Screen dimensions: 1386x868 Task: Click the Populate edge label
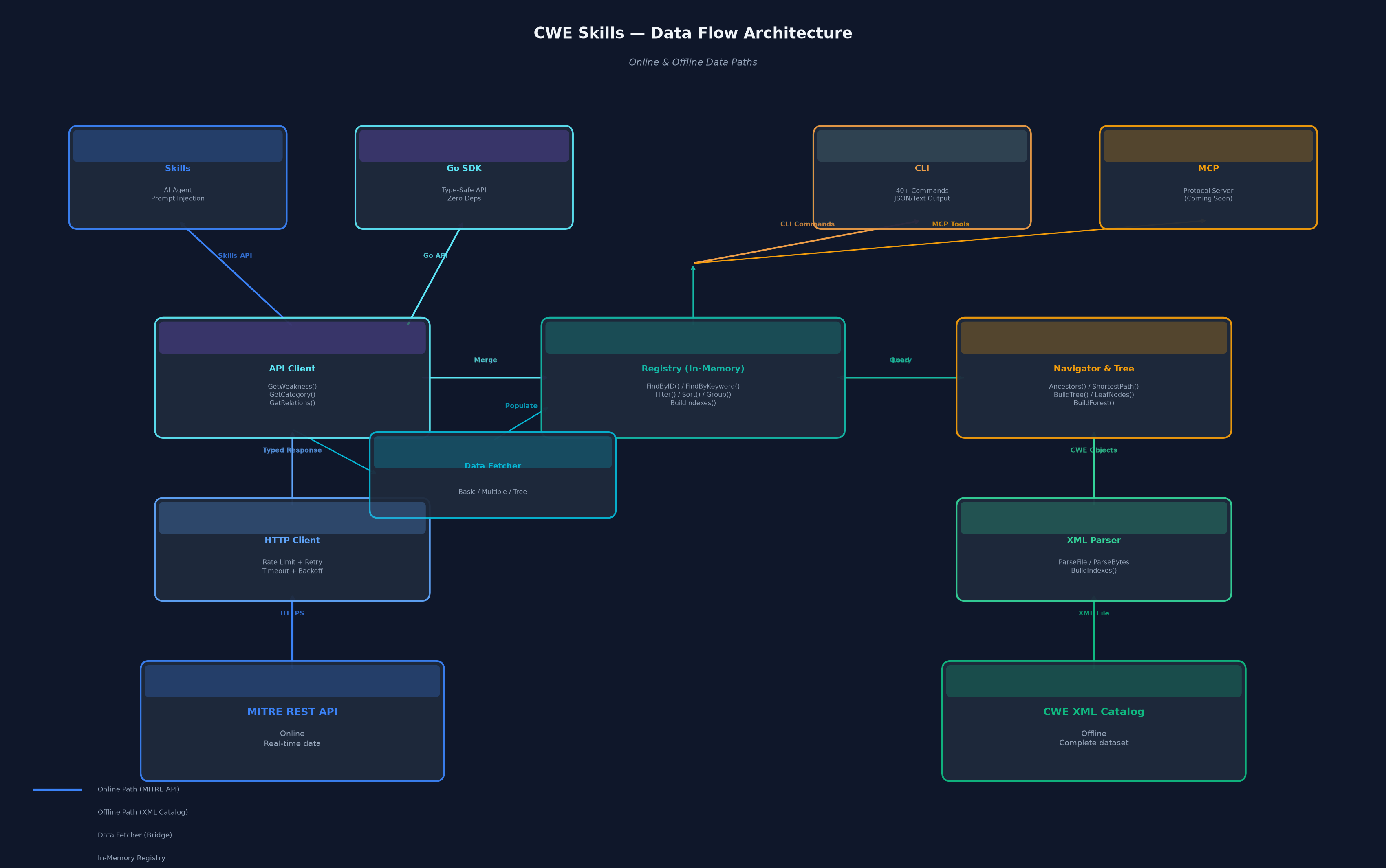tap(521, 406)
